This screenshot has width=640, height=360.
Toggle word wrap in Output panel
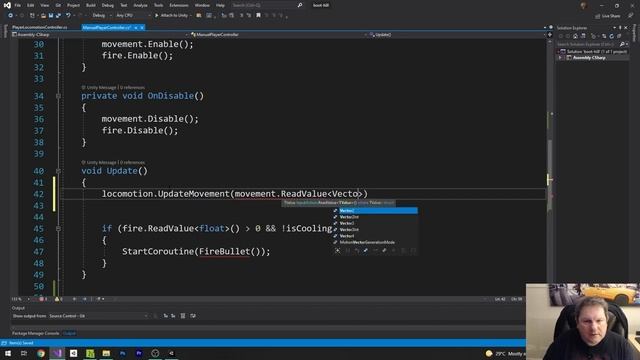[x=193, y=316]
